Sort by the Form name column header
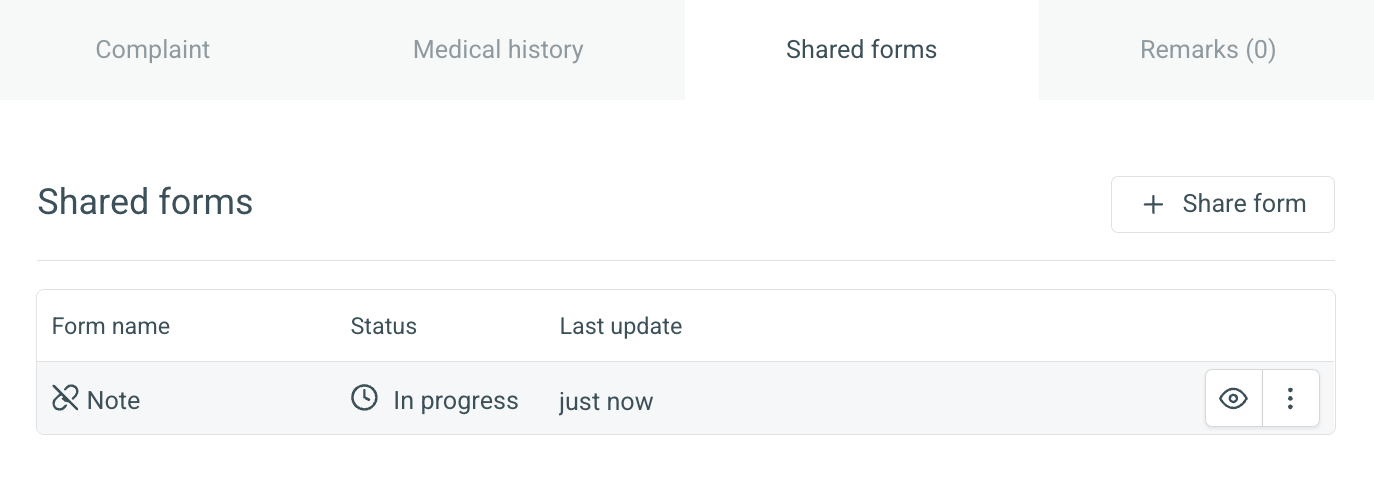The height and width of the screenshot is (482, 1374). [x=111, y=326]
